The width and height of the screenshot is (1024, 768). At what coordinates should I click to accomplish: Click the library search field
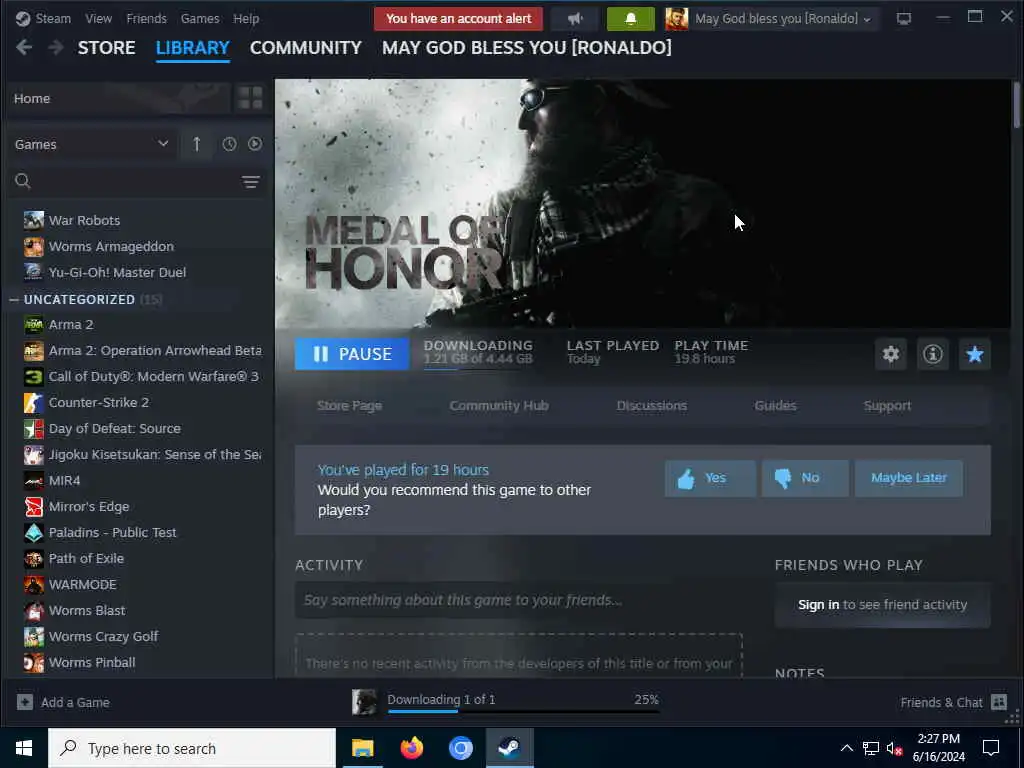(124, 182)
